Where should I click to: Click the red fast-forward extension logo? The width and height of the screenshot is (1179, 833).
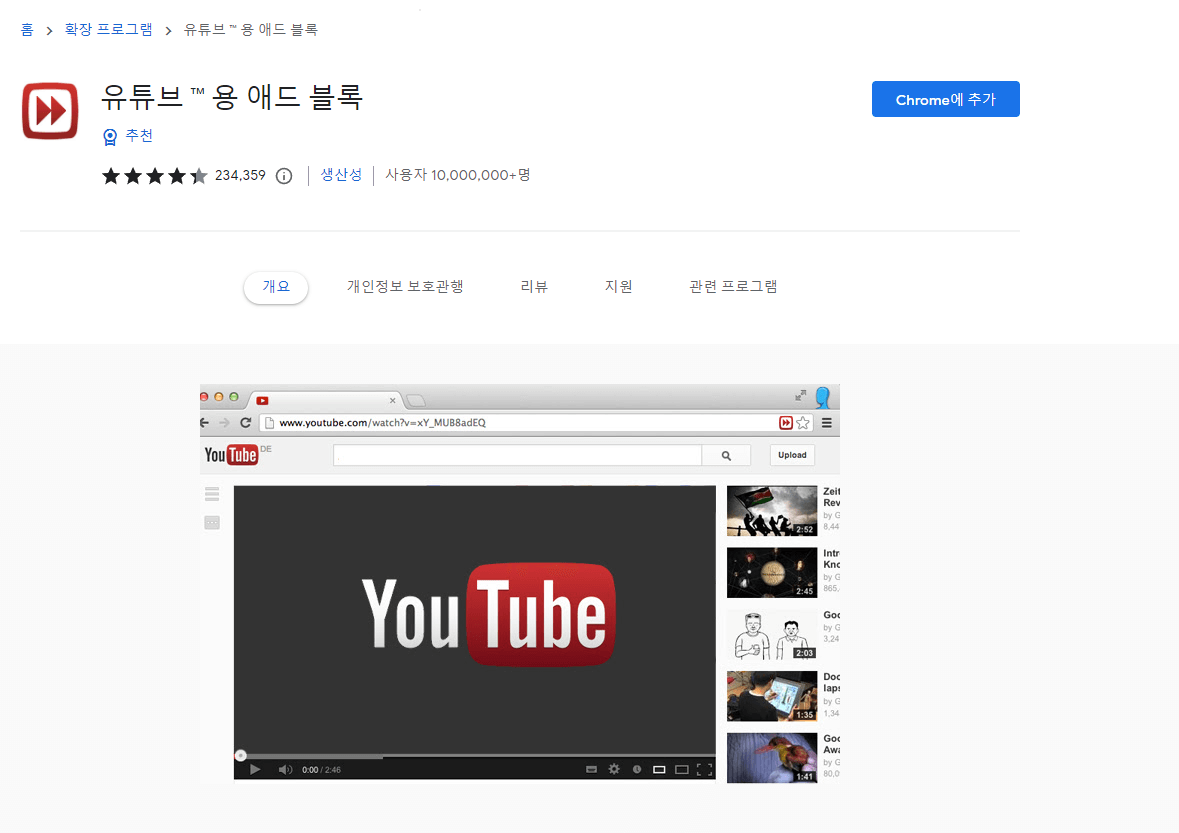pos(49,111)
